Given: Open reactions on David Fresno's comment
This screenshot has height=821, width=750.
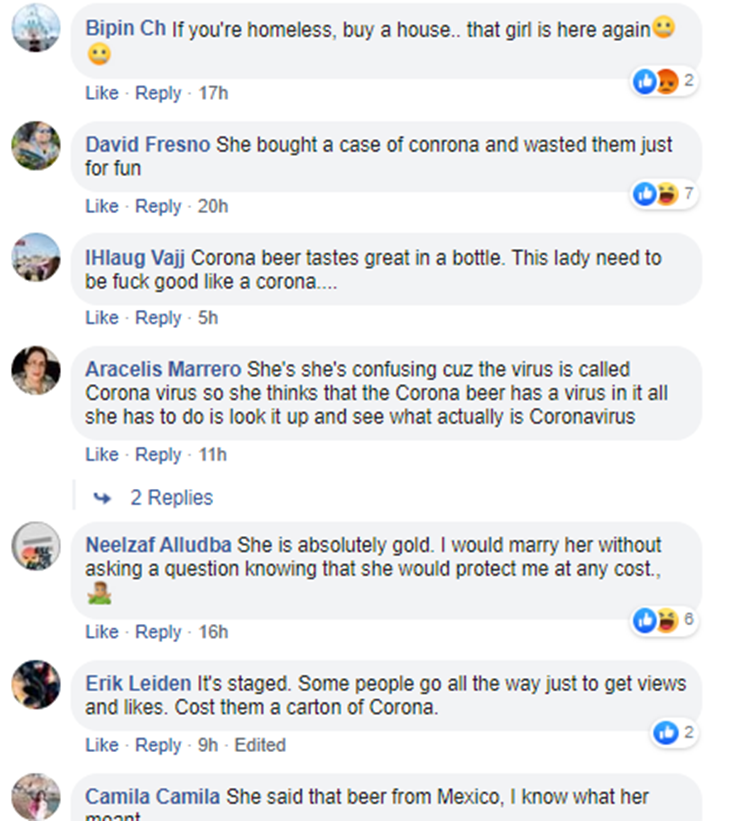Looking at the screenshot, I should [656, 193].
